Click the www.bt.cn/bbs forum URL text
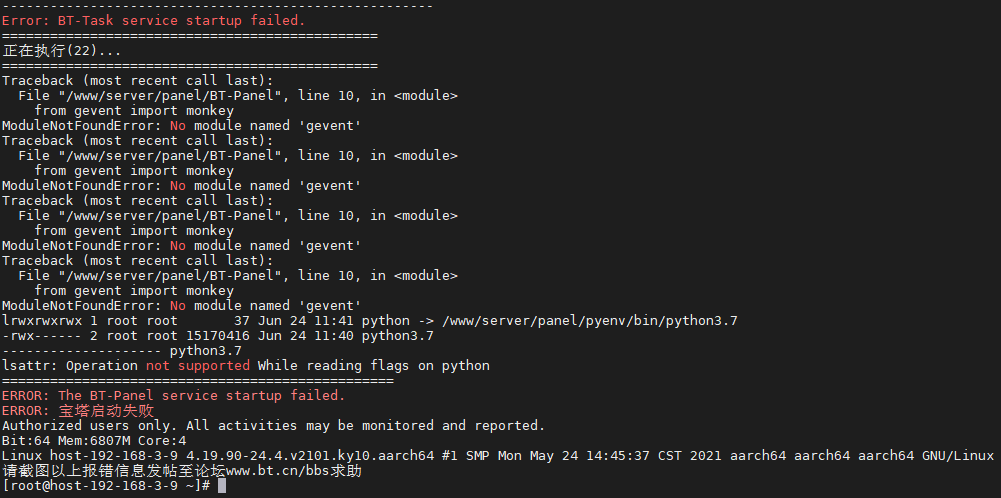Viewport: 1001px width, 498px height. tap(278, 471)
